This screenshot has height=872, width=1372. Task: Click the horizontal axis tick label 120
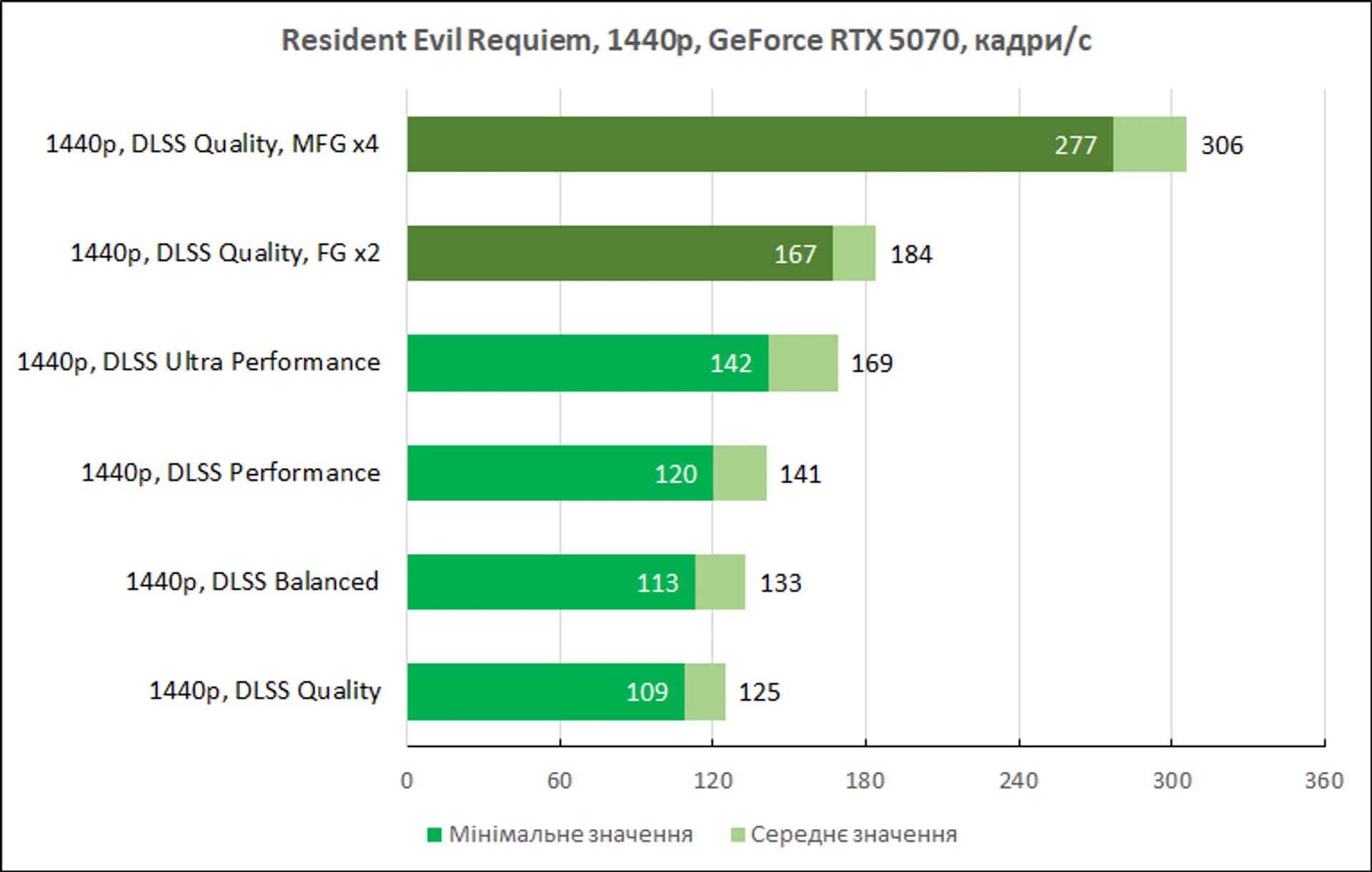713,781
